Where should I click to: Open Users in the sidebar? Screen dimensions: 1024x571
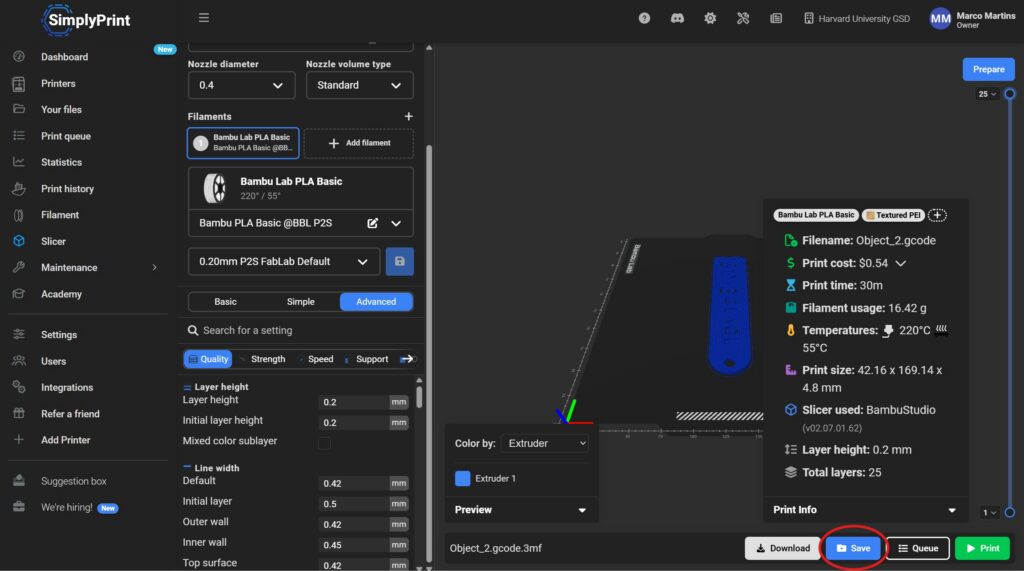(x=53, y=361)
